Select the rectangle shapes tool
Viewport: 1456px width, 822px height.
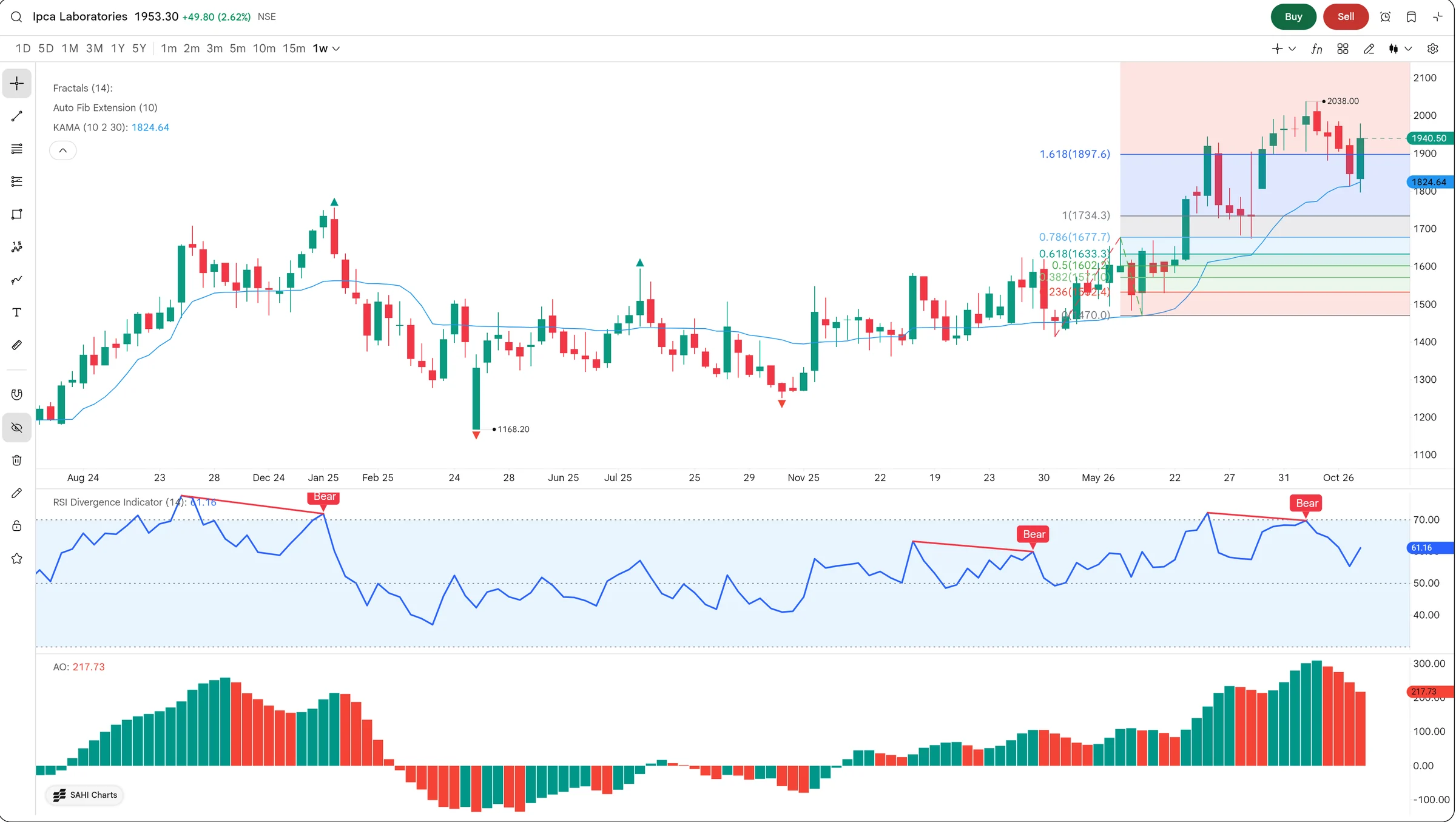click(x=17, y=214)
